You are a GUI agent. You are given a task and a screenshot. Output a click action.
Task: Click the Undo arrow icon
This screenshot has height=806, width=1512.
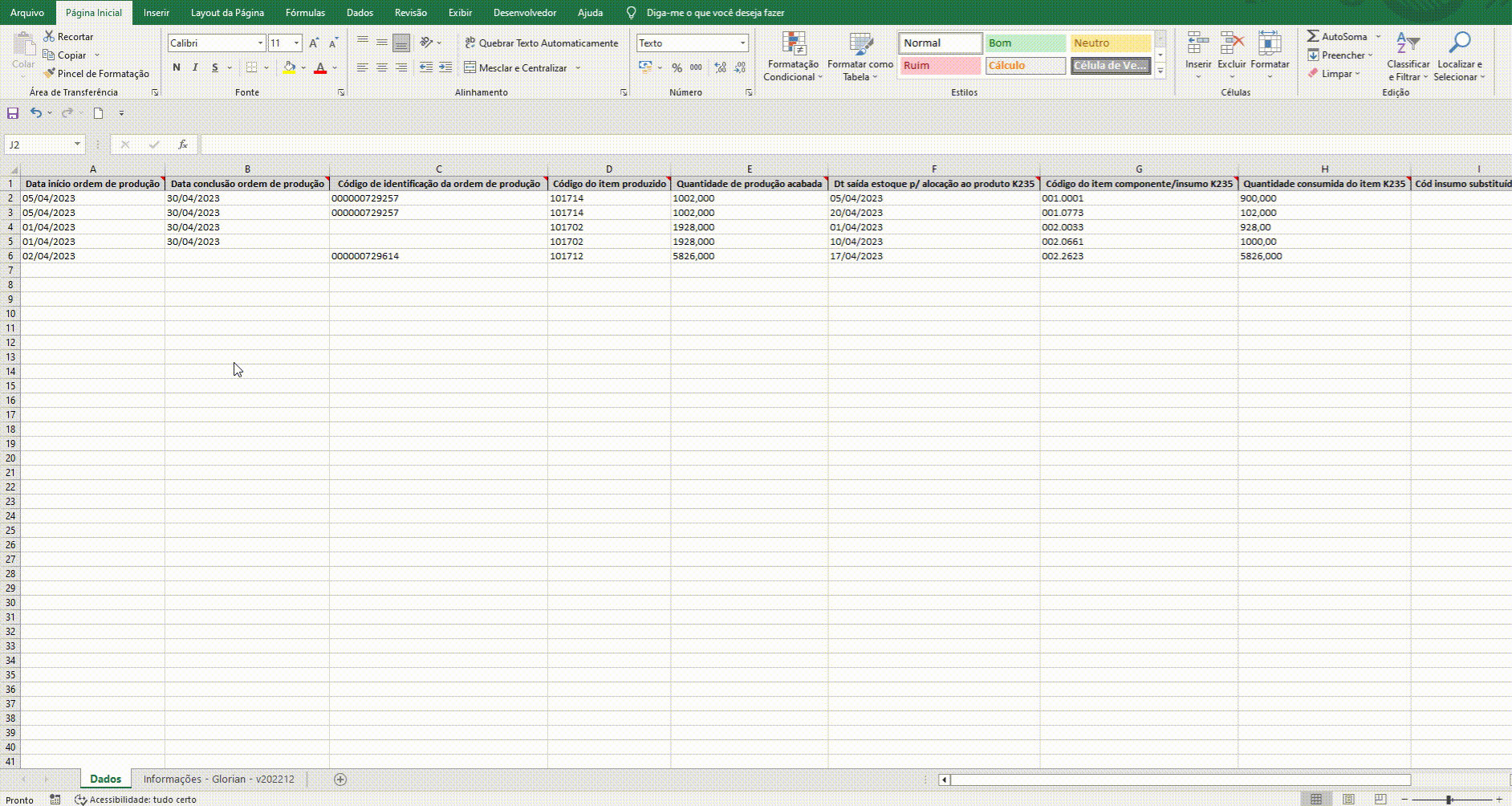click(36, 113)
